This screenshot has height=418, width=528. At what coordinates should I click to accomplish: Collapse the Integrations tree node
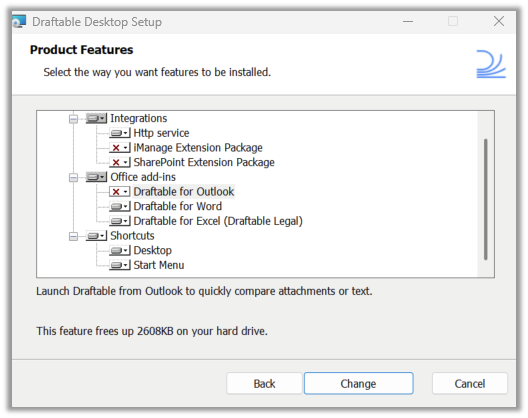pyautogui.click(x=73, y=119)
